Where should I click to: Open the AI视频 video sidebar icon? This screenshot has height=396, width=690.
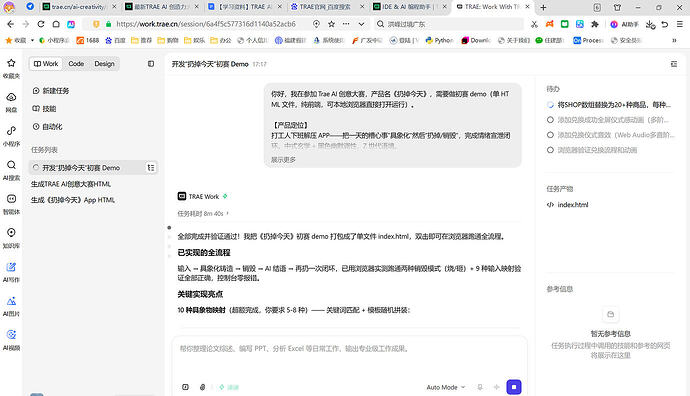(11, 339)
